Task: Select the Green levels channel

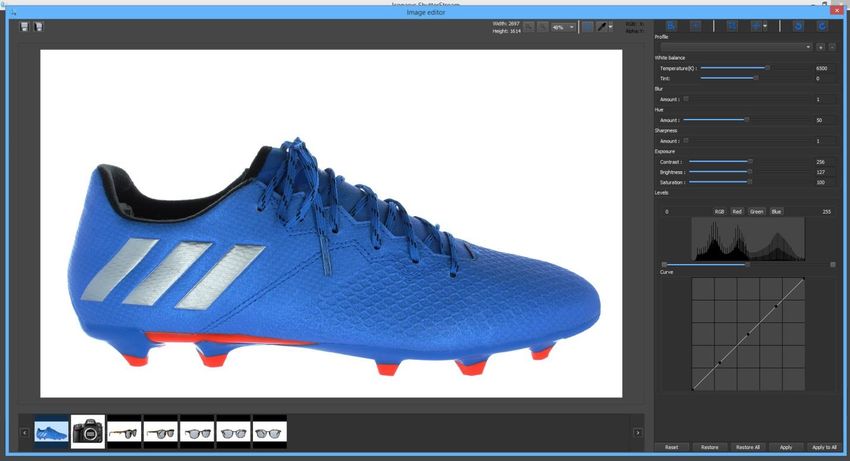Action: 757,212
